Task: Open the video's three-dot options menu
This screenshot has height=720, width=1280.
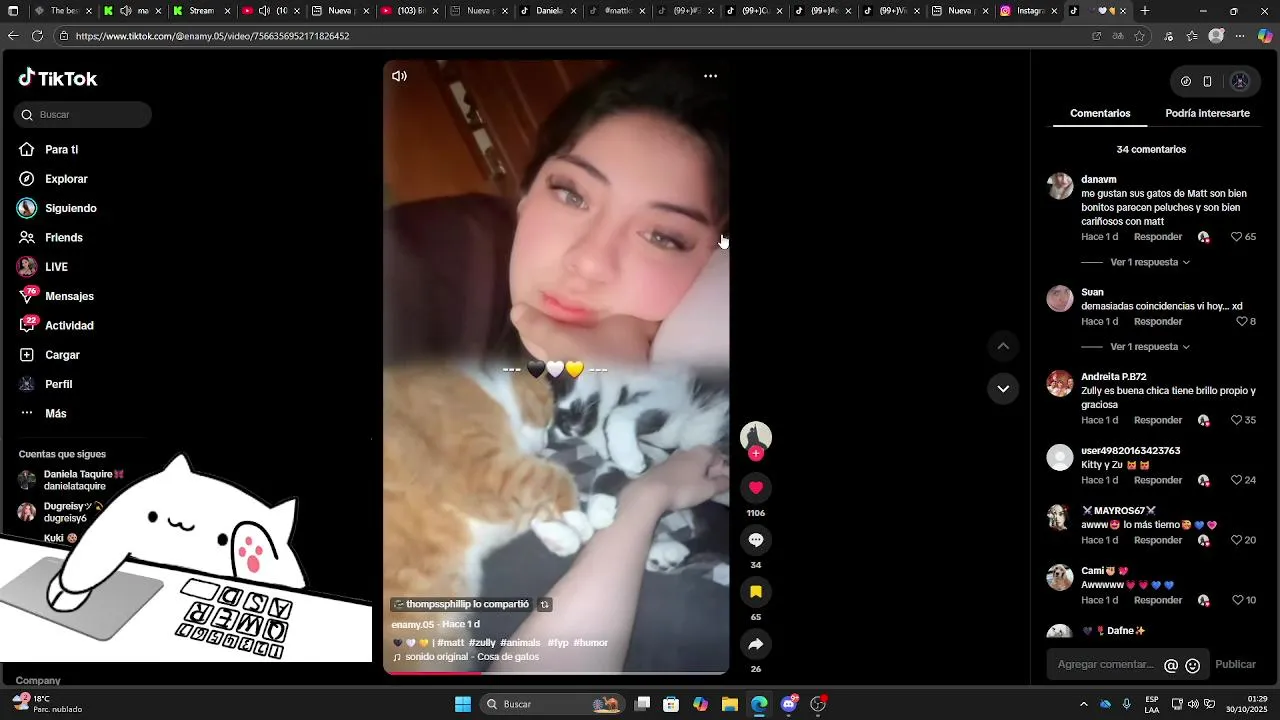Action: coord(710,76)
